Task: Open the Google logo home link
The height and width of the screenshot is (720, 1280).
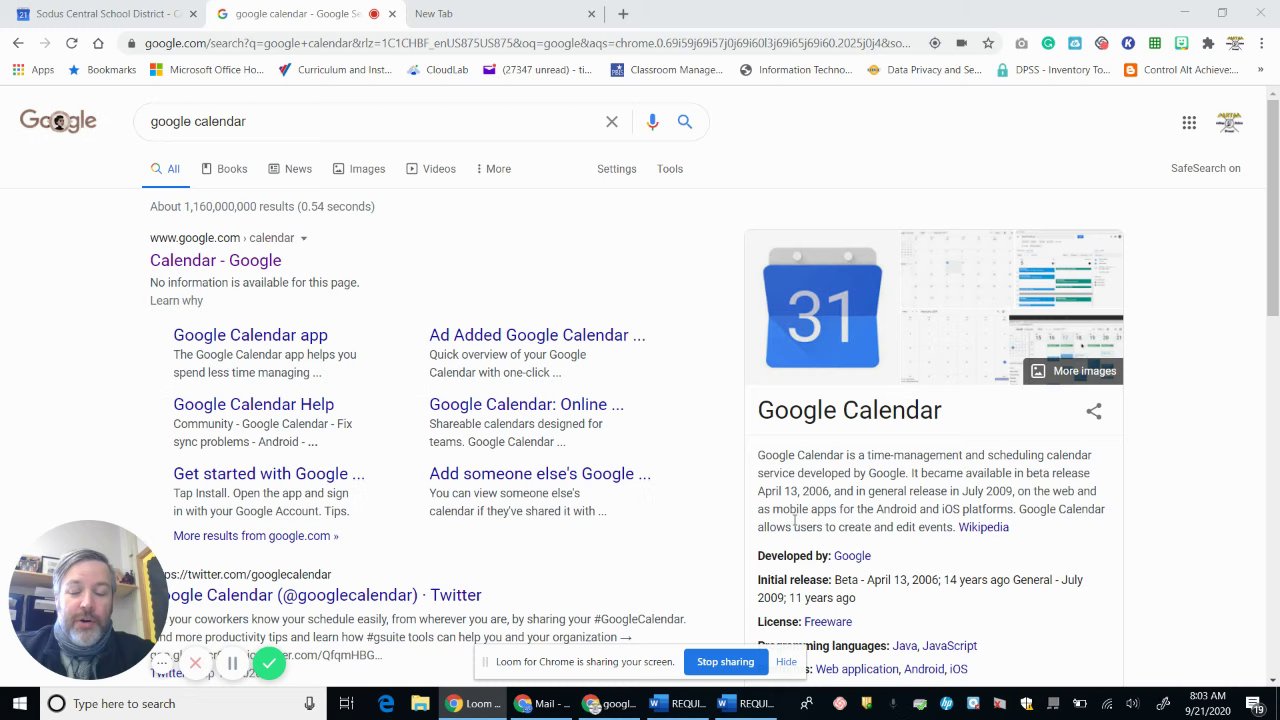Action: point(58,121)
